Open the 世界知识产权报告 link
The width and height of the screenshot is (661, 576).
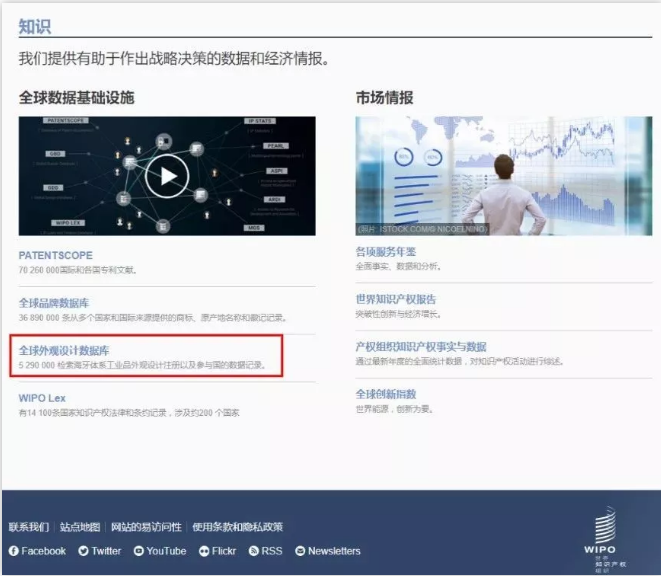396,299
